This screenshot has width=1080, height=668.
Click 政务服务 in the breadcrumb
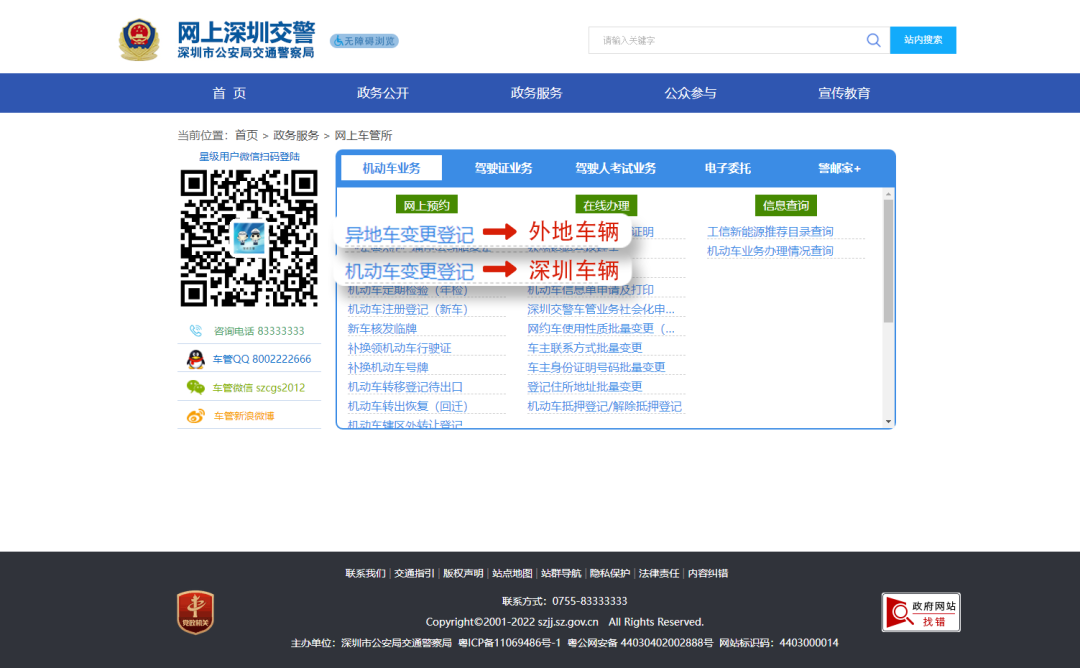[296, 135]
